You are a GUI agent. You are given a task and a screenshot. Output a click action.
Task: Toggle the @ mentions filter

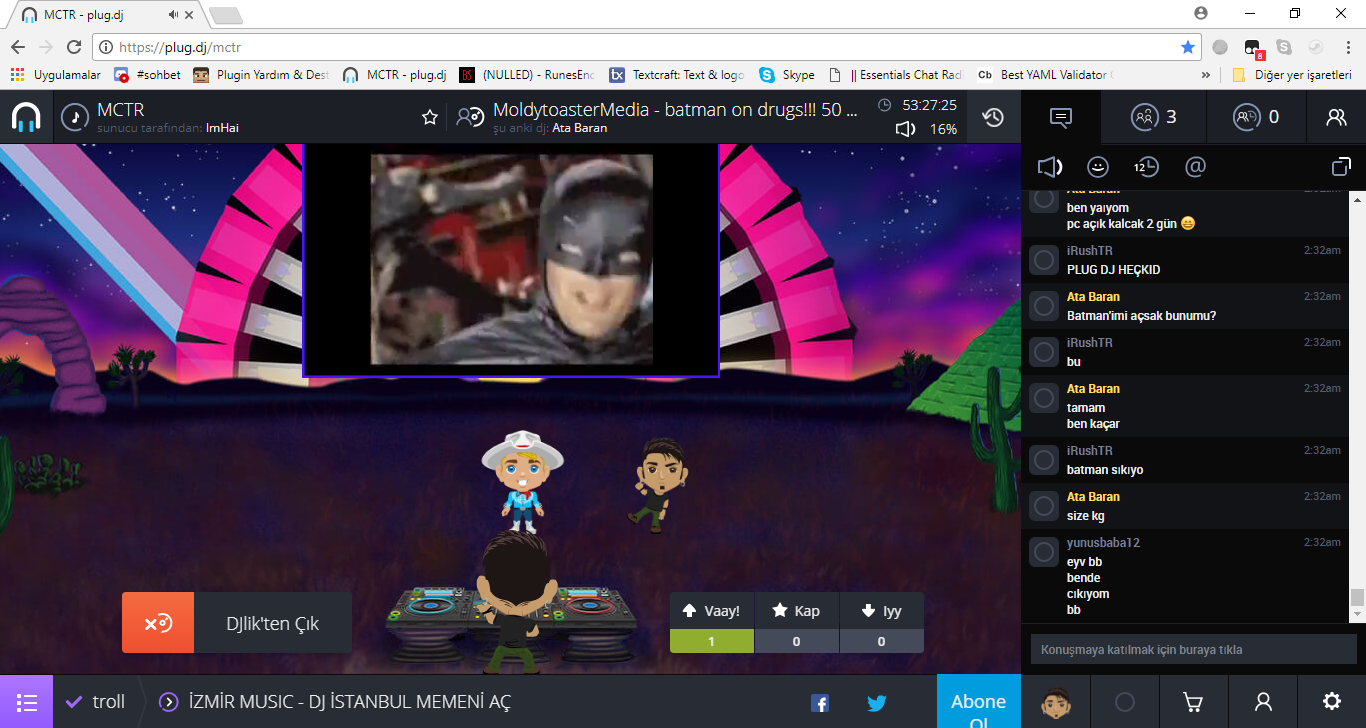click(1195, 166)
